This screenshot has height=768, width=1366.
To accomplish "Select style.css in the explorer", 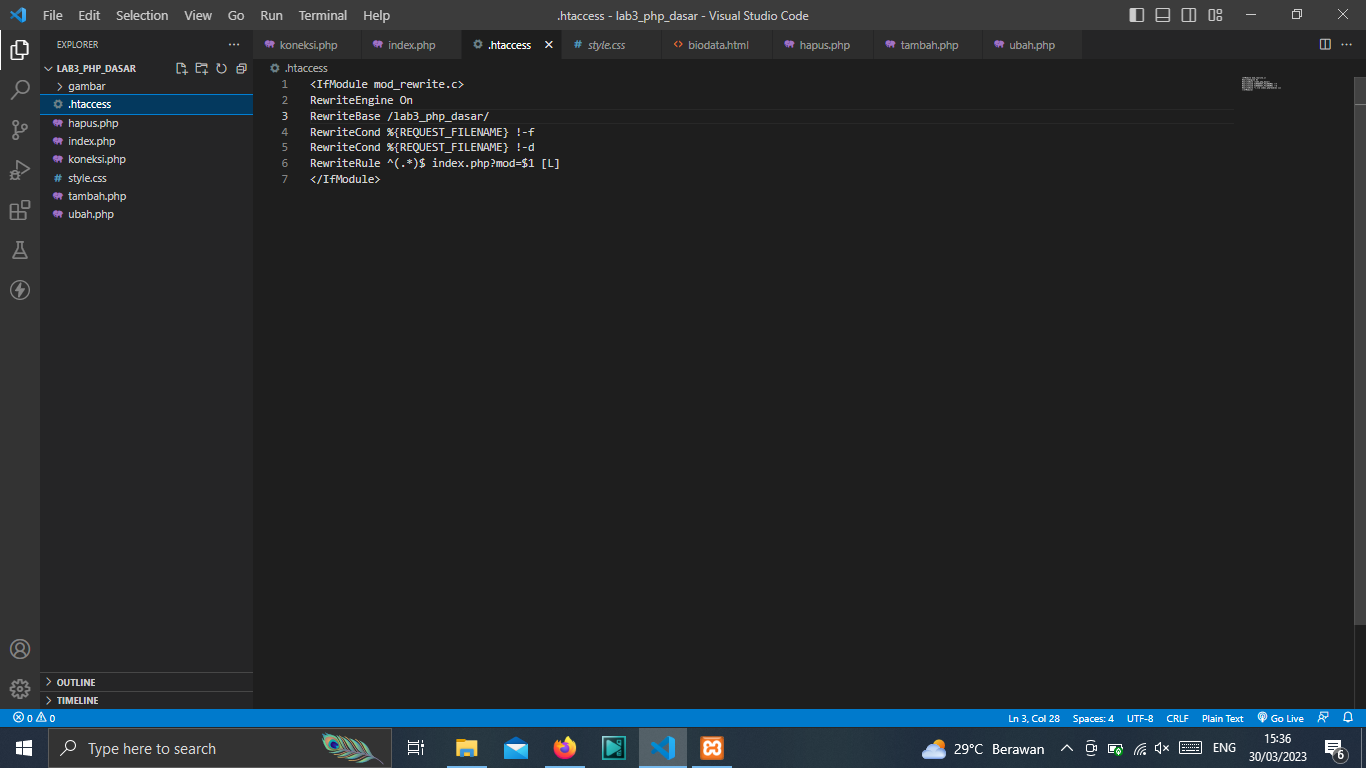I will coord(146,178).
